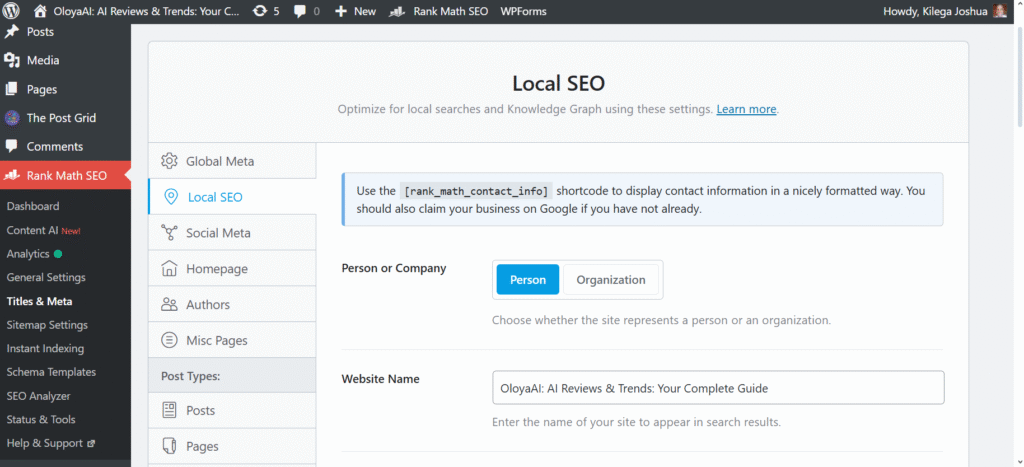Image resolution: width=1024 pixels, height=467 pixels.
Task: Click the Authors people icon
Action: pyautogui.click(x=169, y=304)
